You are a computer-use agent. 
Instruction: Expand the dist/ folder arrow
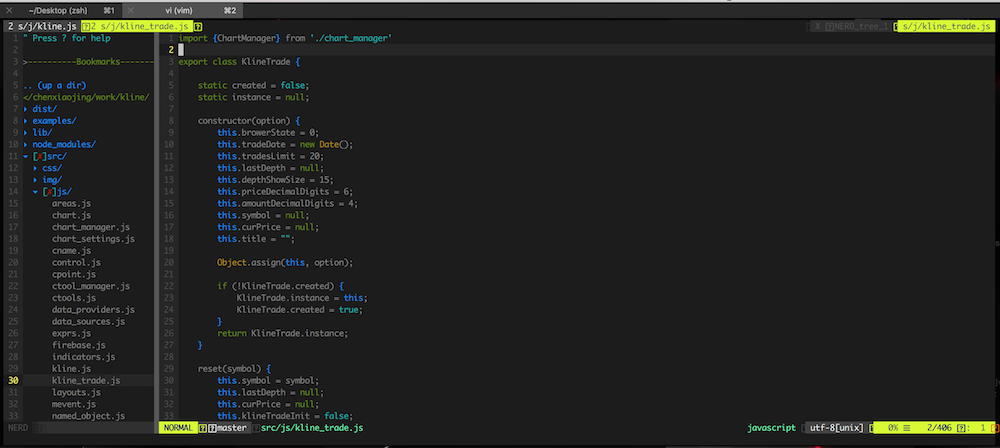tap(26, 109)
